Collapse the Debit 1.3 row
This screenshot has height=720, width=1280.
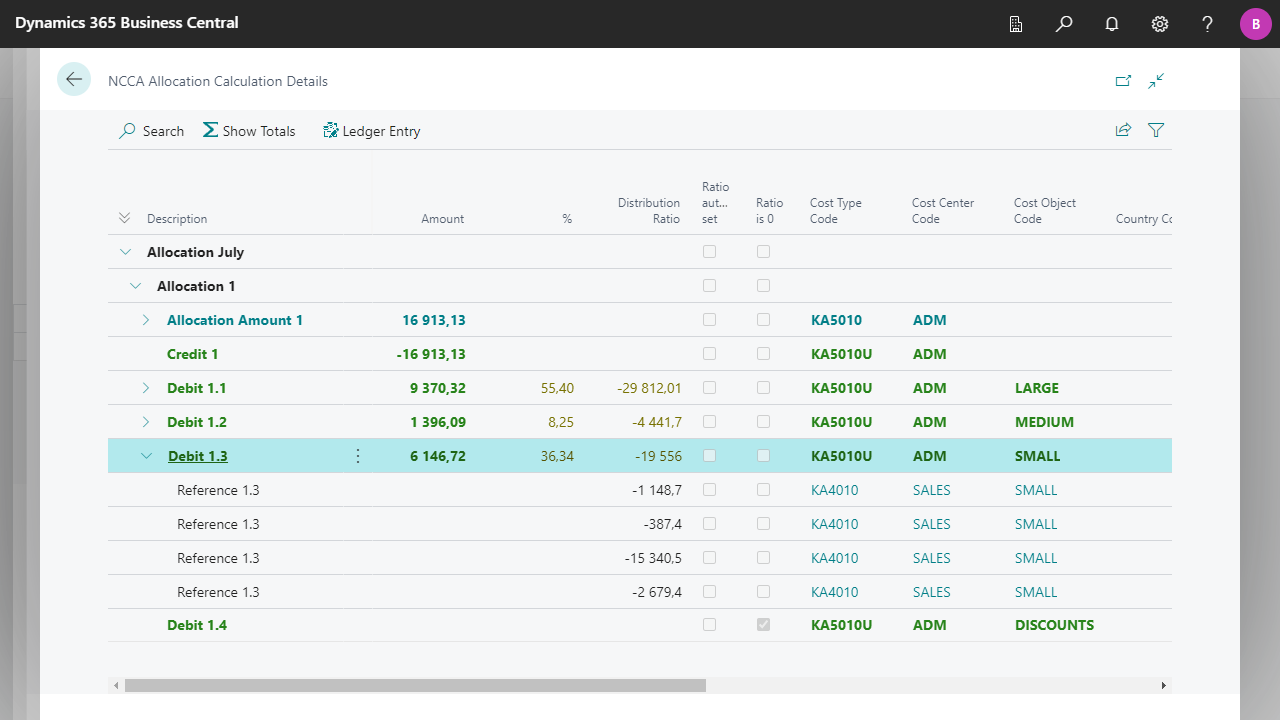click(146, 456)
